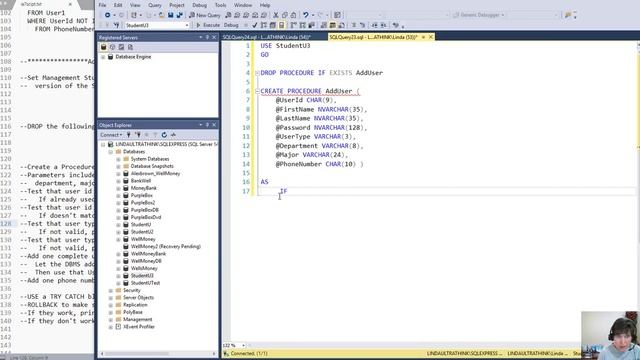Click the Activity Monitor icon in Object Explorer
The image size is (640, 360).
(173, 135)
